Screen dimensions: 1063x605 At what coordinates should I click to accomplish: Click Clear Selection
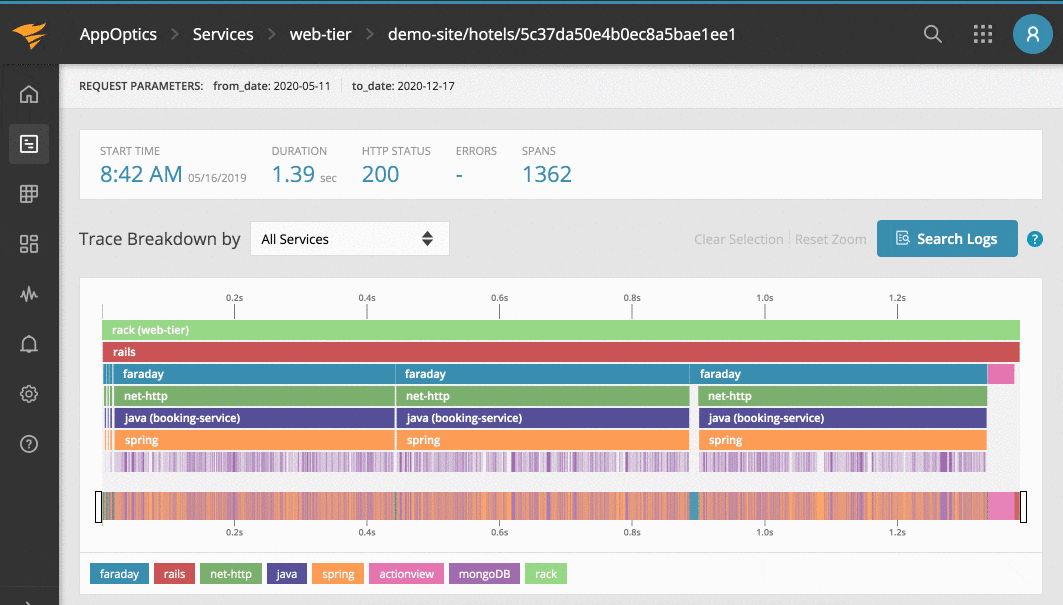click(x=738, y=239)
